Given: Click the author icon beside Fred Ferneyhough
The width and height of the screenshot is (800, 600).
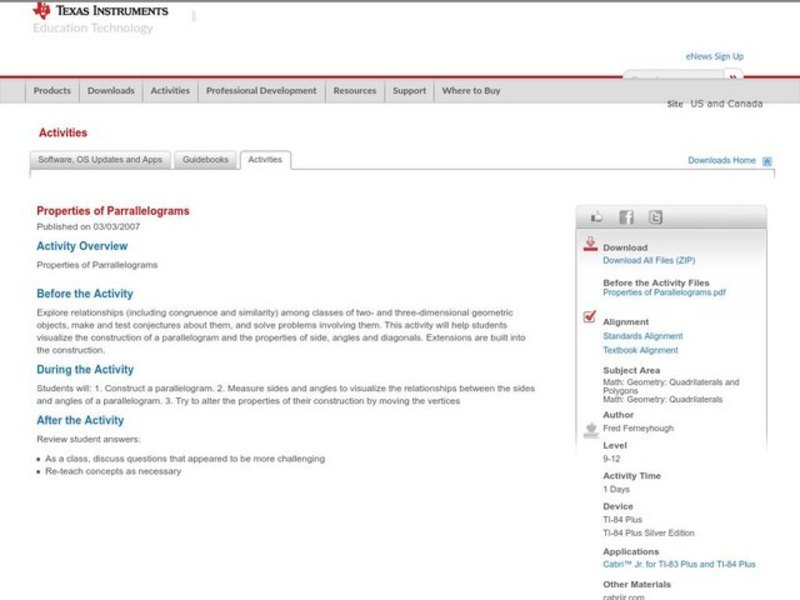Looking at the screenshot, I should (x=590, y=429).
